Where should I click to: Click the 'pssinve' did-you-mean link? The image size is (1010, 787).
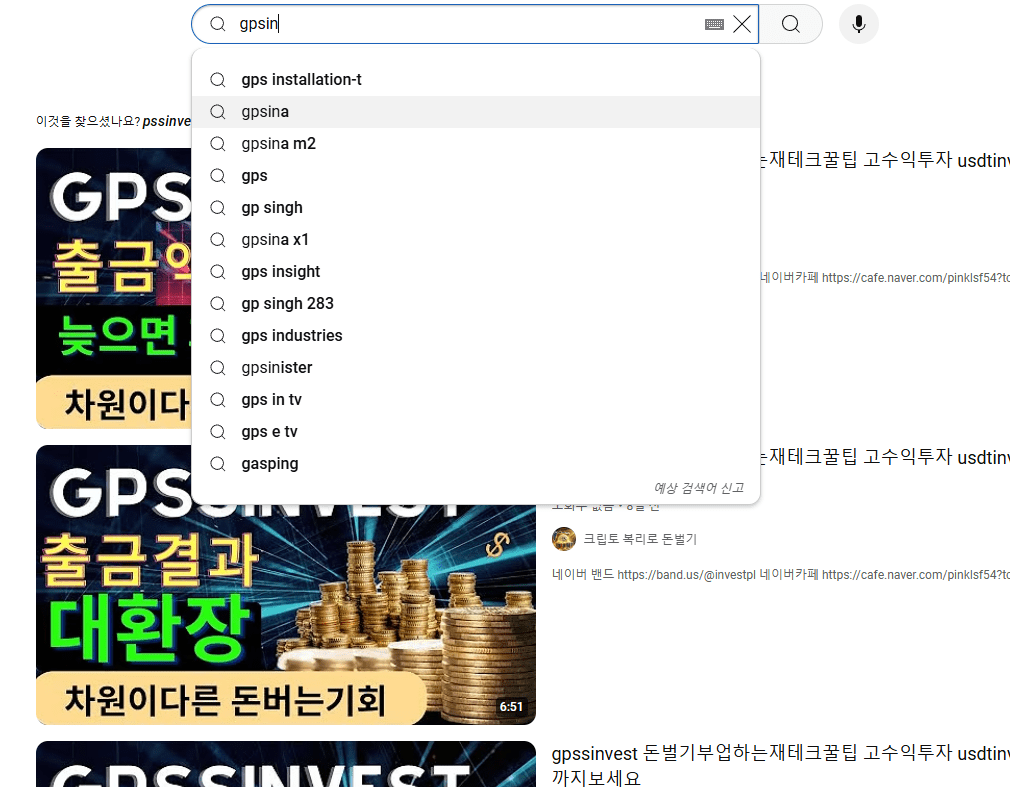[x=166, y=121]
